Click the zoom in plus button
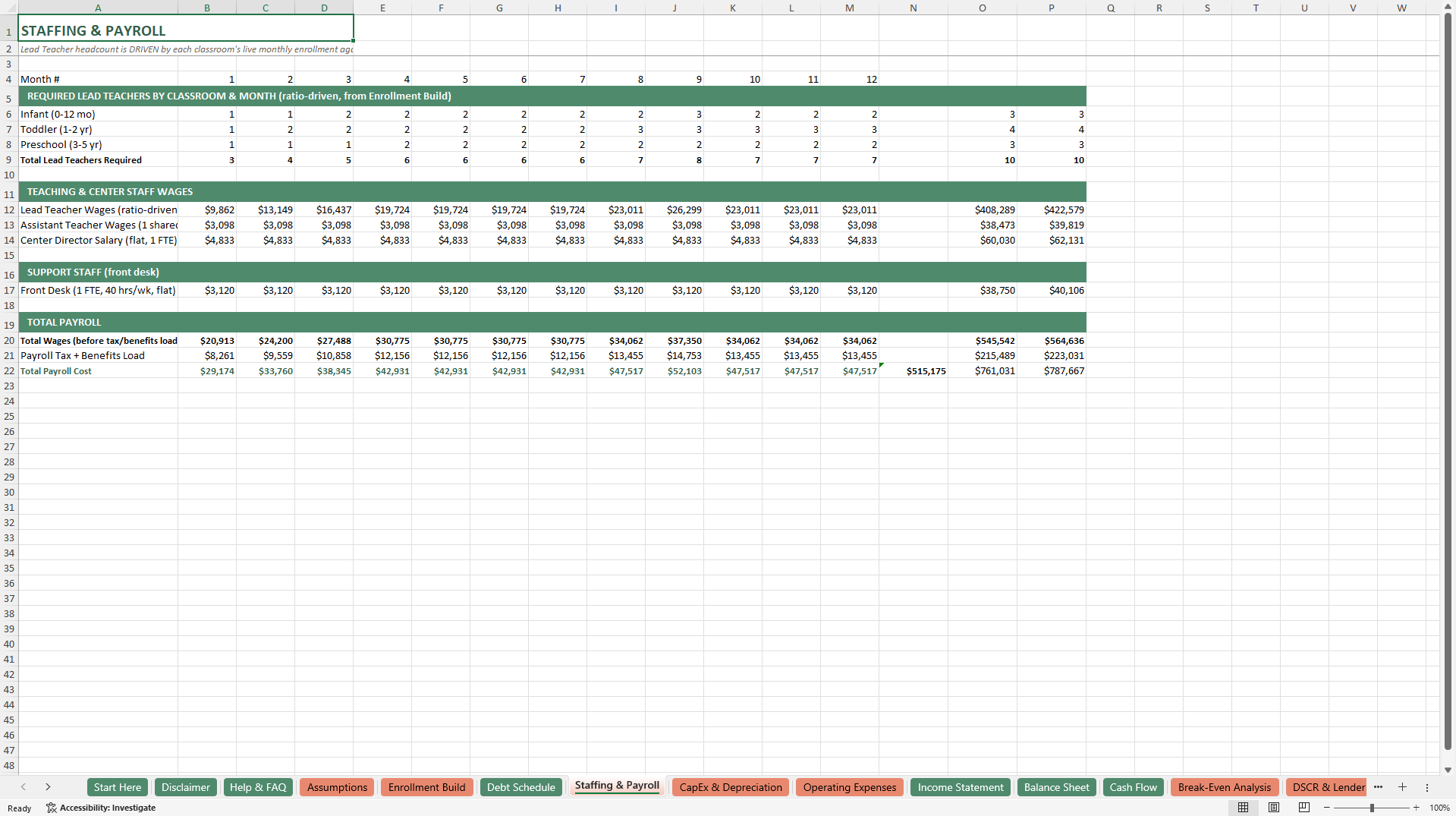The height and width of the screenshot is (816, 1456). click(x=1416, y=808)
